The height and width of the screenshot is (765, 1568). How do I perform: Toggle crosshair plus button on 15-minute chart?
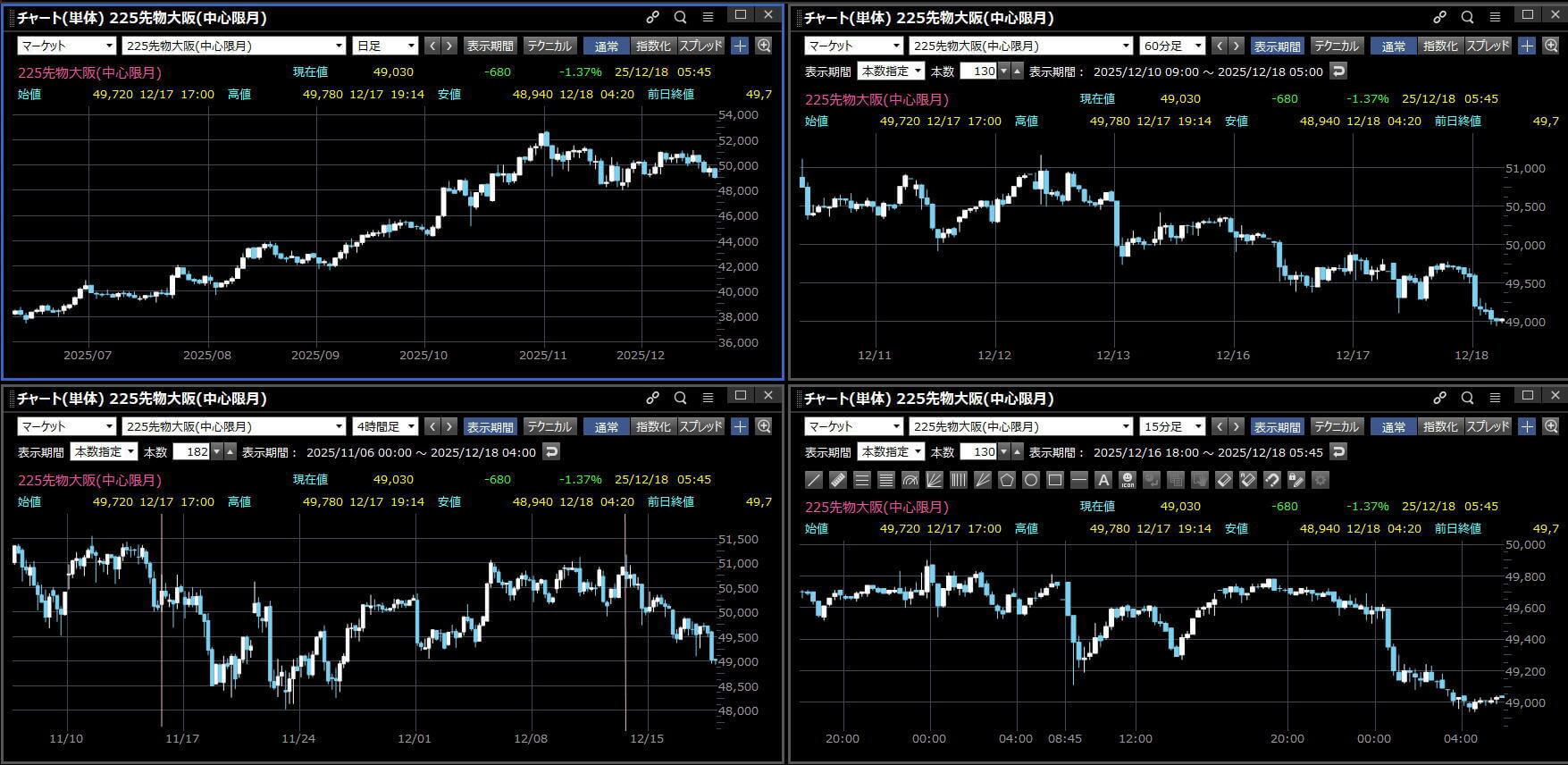pos(1527,426)
